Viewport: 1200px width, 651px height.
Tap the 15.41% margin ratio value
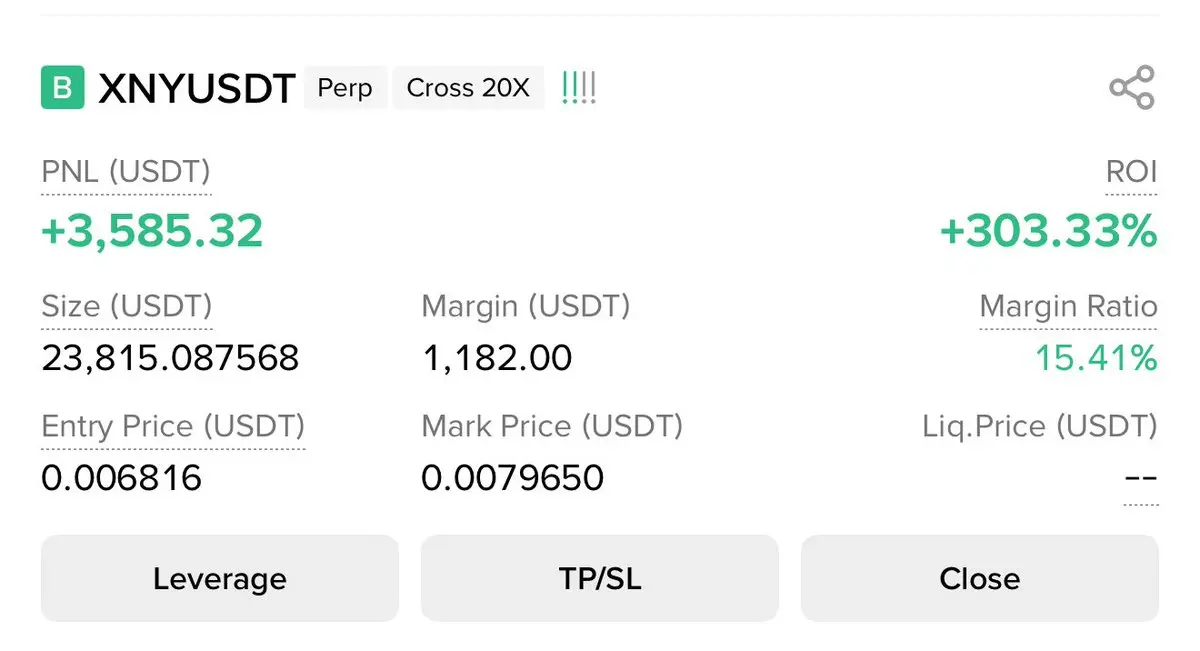[1095, 357]
